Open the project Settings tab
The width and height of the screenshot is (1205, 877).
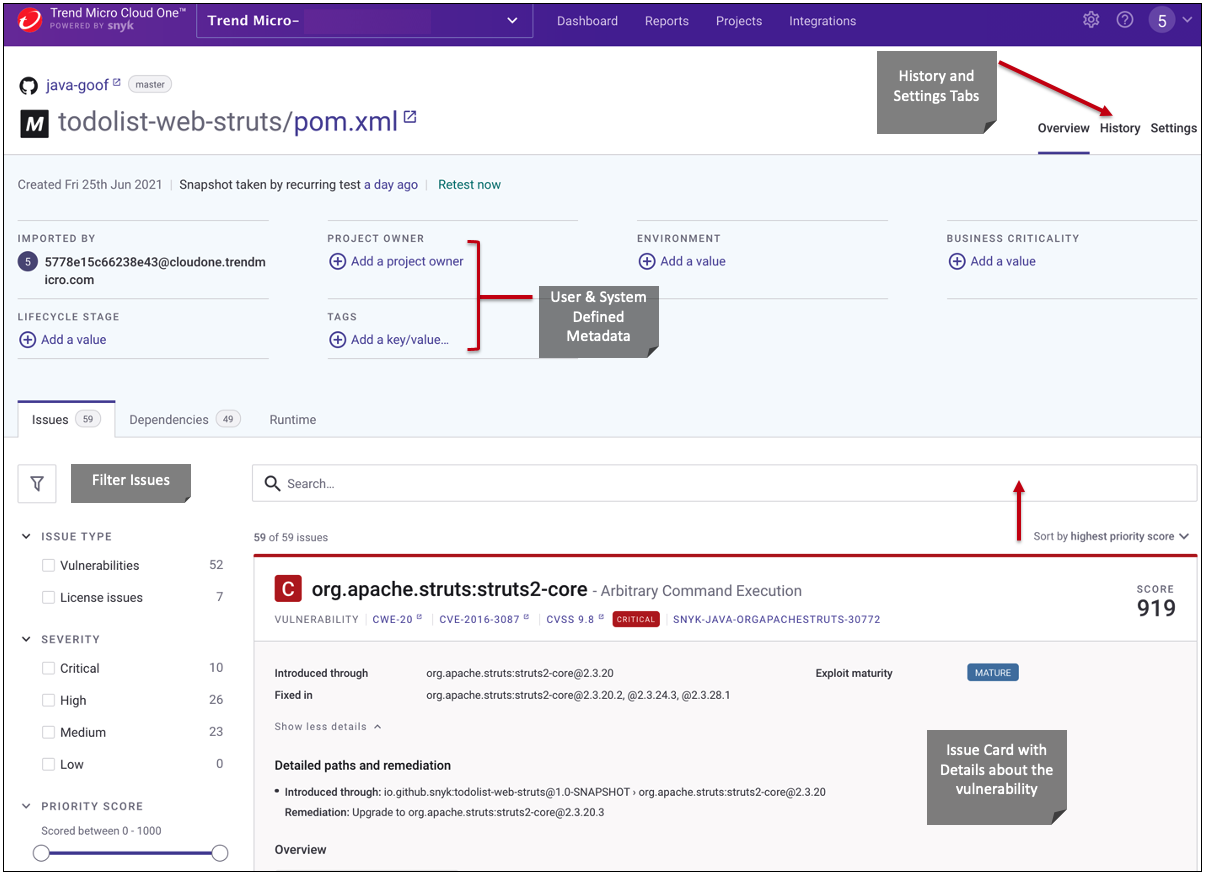tap(1173, 128)
